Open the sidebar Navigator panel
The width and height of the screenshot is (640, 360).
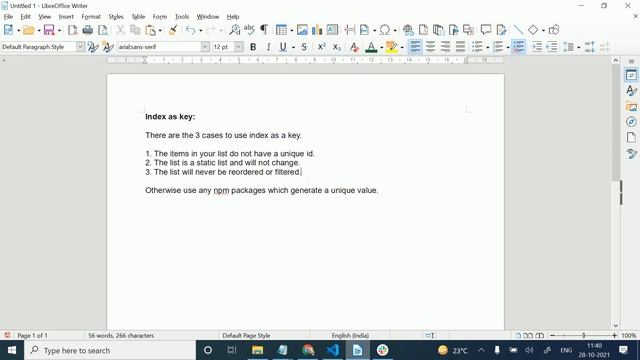click(x=631, y=122)
